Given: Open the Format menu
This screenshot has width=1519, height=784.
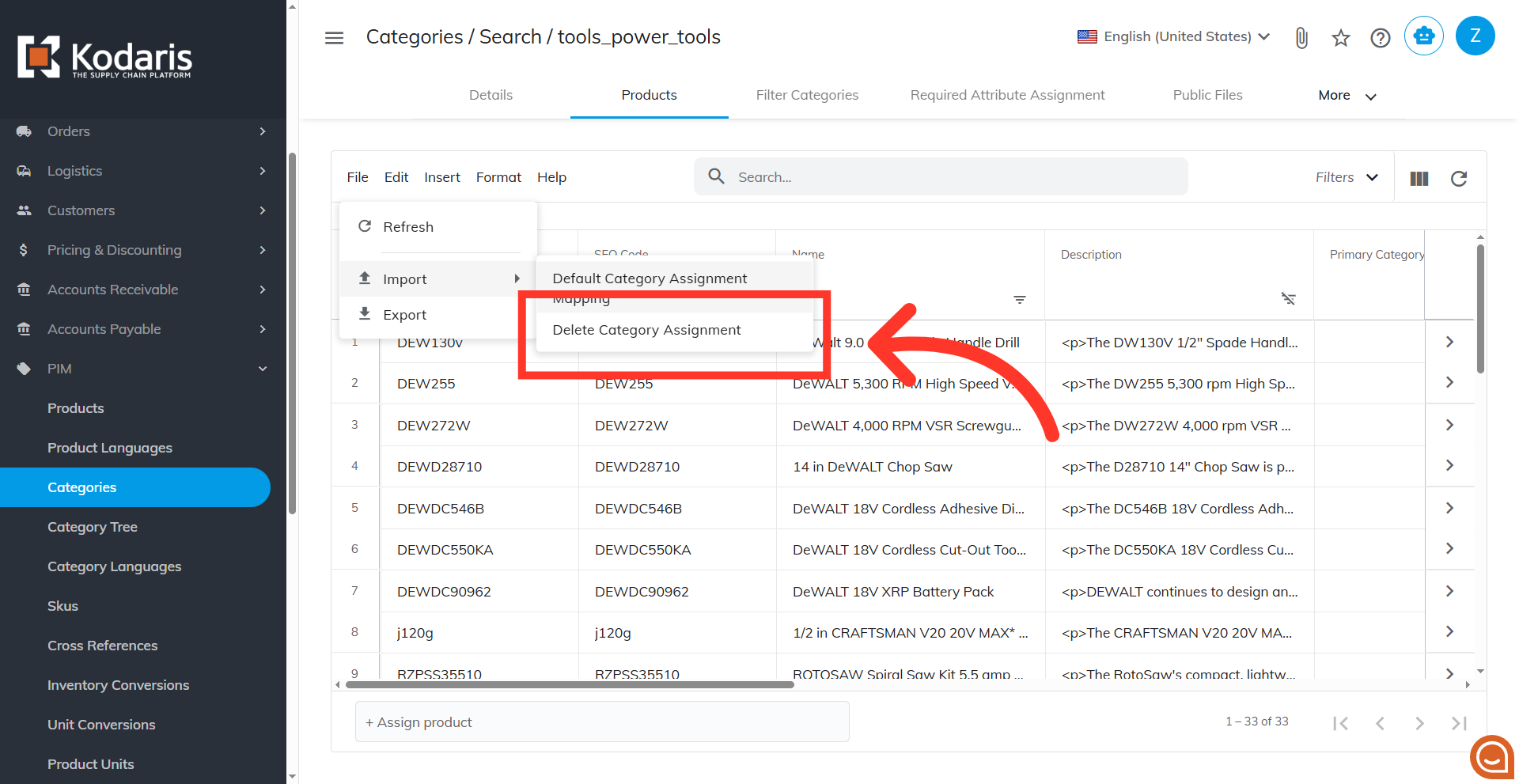Looking at the screenshot, I should pos(498,177).
